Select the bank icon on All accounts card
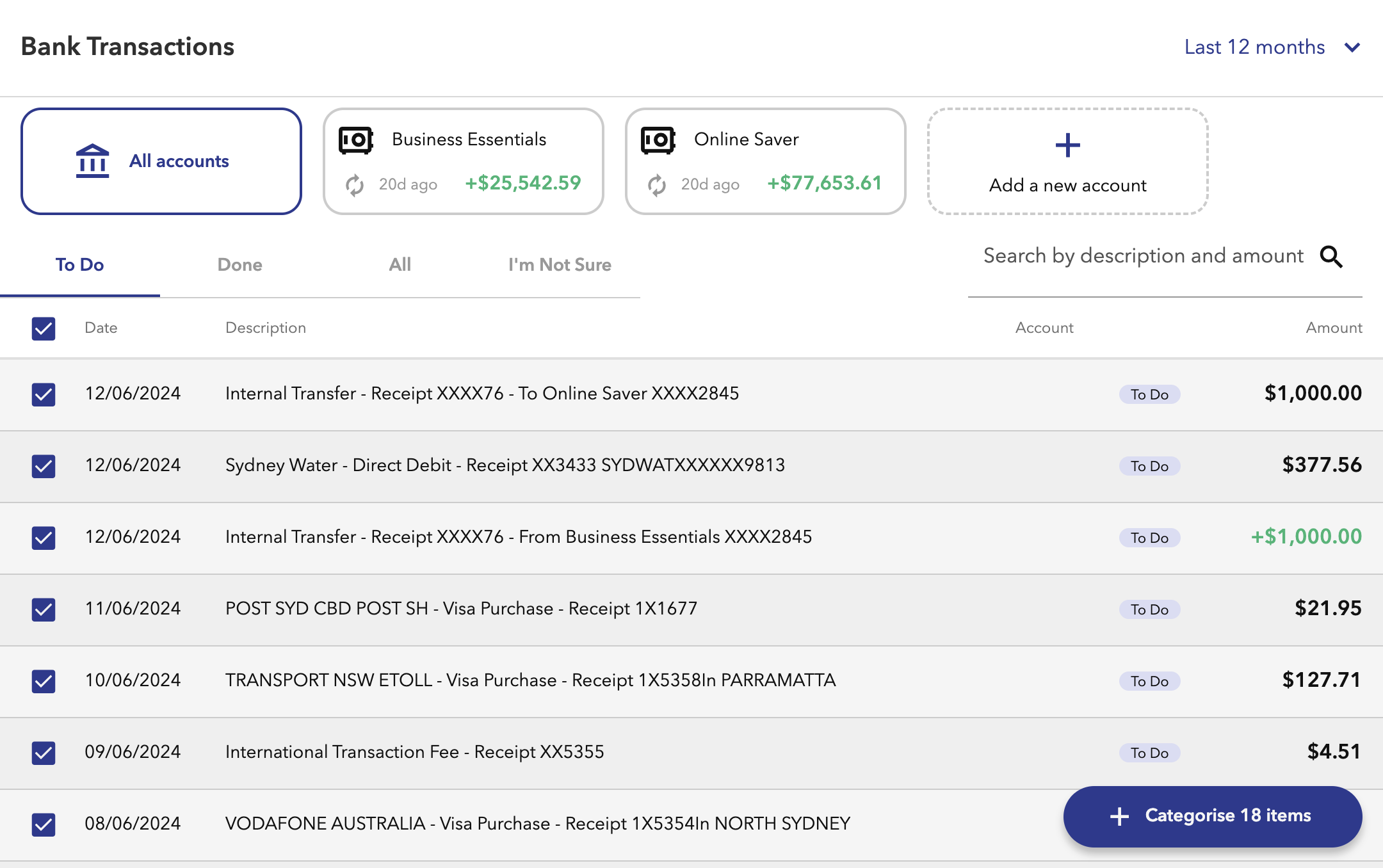This screenshot has height=868, width=1383. [93, 161]
